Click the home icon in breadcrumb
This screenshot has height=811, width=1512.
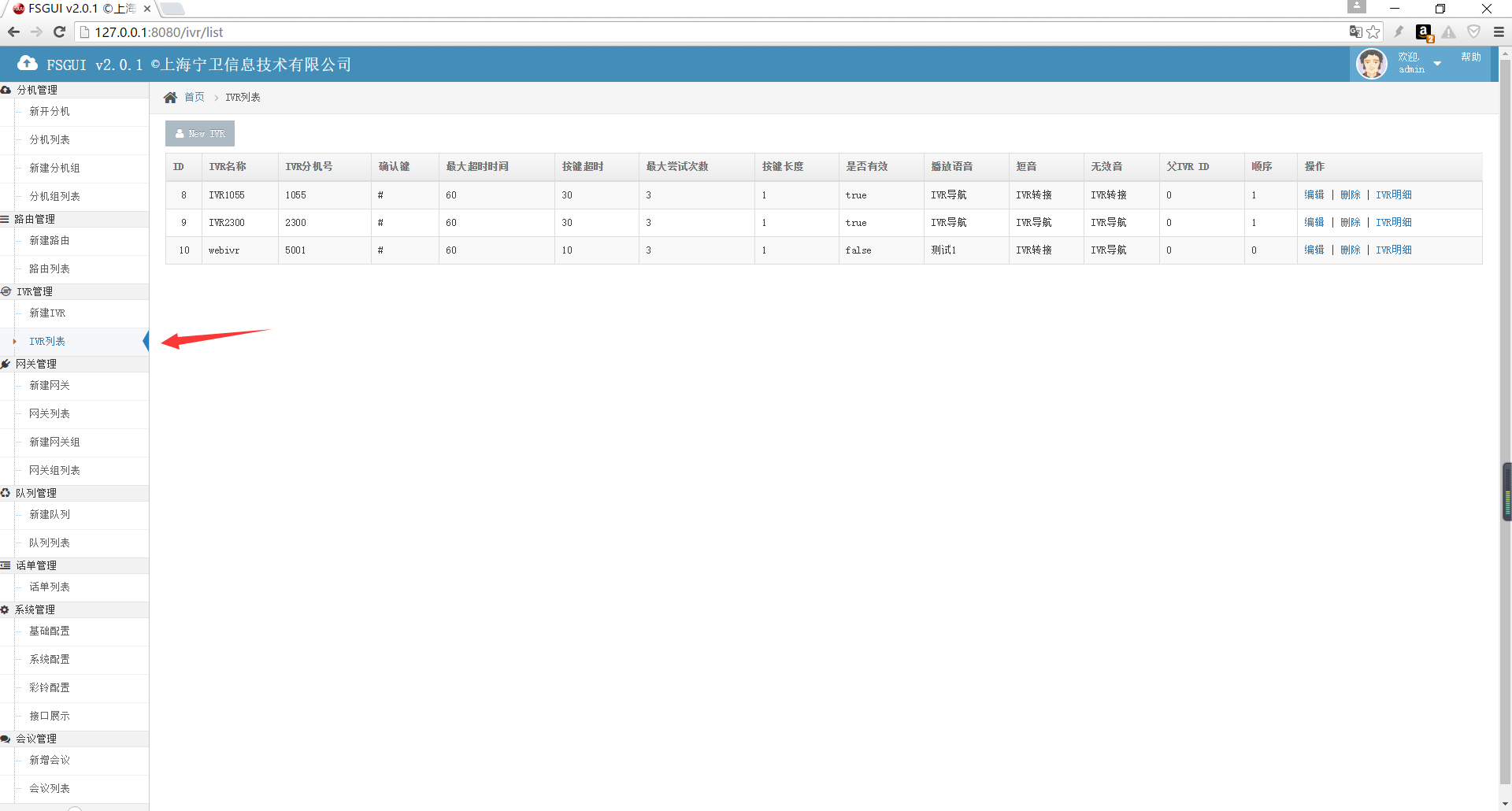170,98
